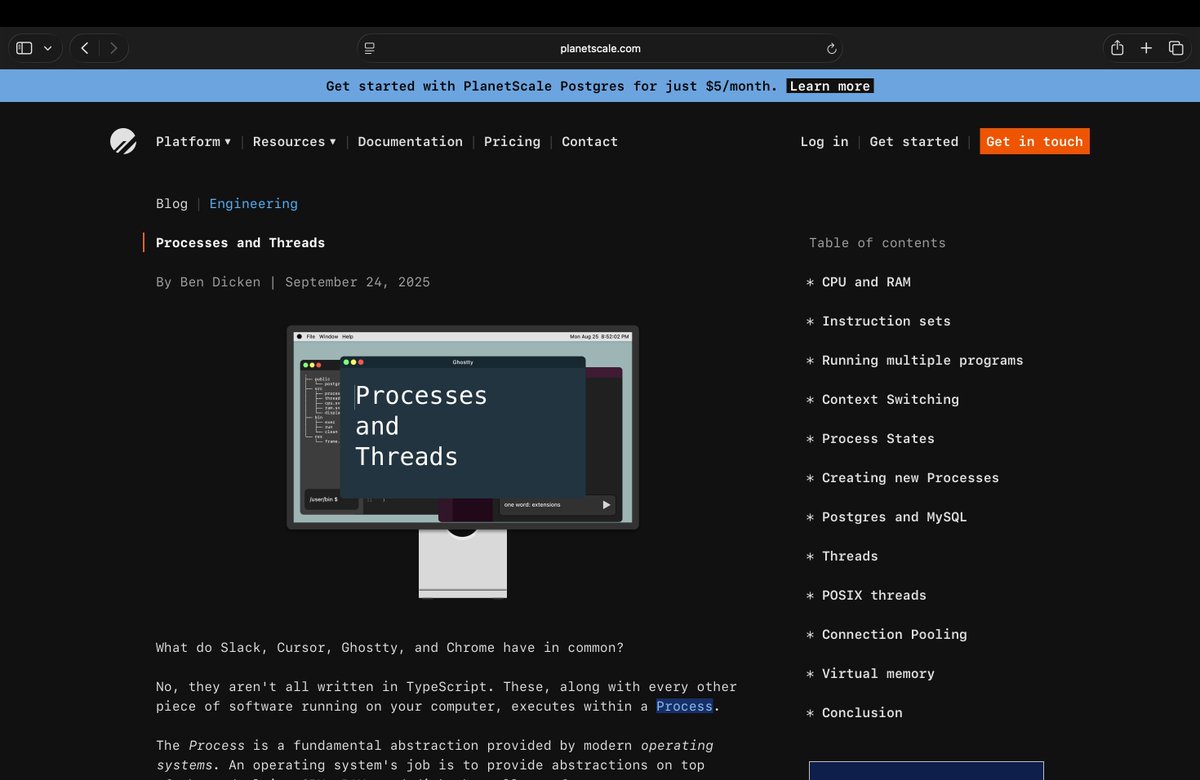Image resolution: width=1200 pixels, height=780 pixels.
Task: Go to the Blog breadcrumb
Action: (172, 203)
